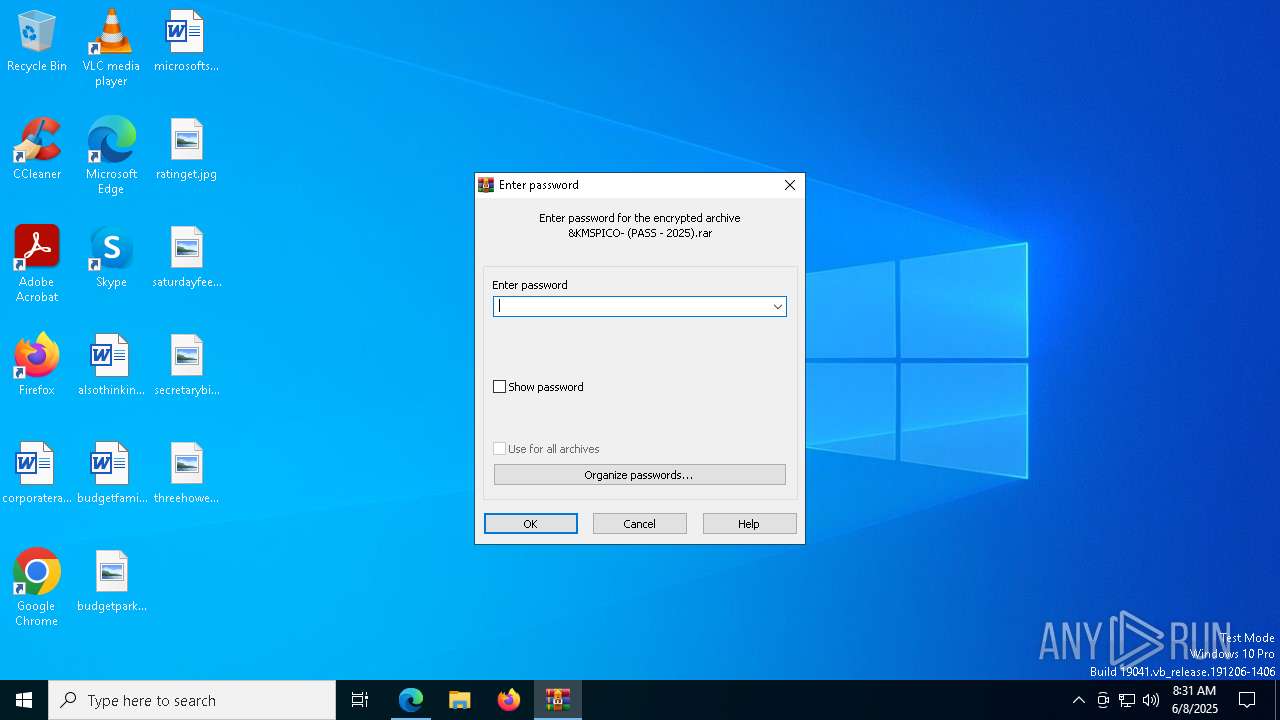The image size is (1280, 720).
Task: Click the Organize passwords... button
Action: point(639,475)
